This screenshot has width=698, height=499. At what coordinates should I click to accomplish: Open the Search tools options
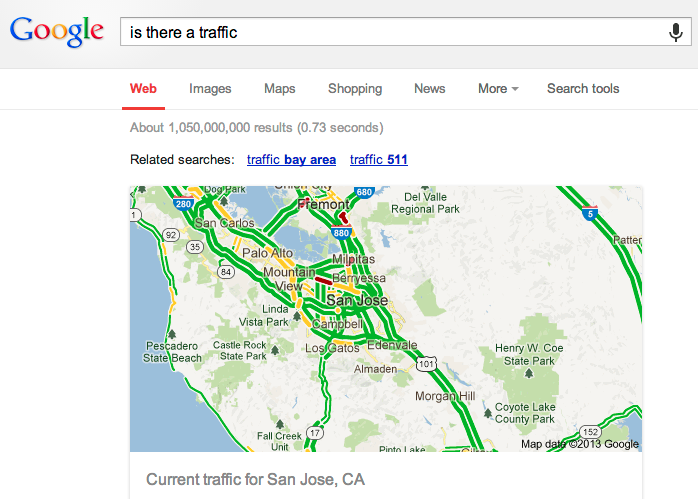[583, 89]
